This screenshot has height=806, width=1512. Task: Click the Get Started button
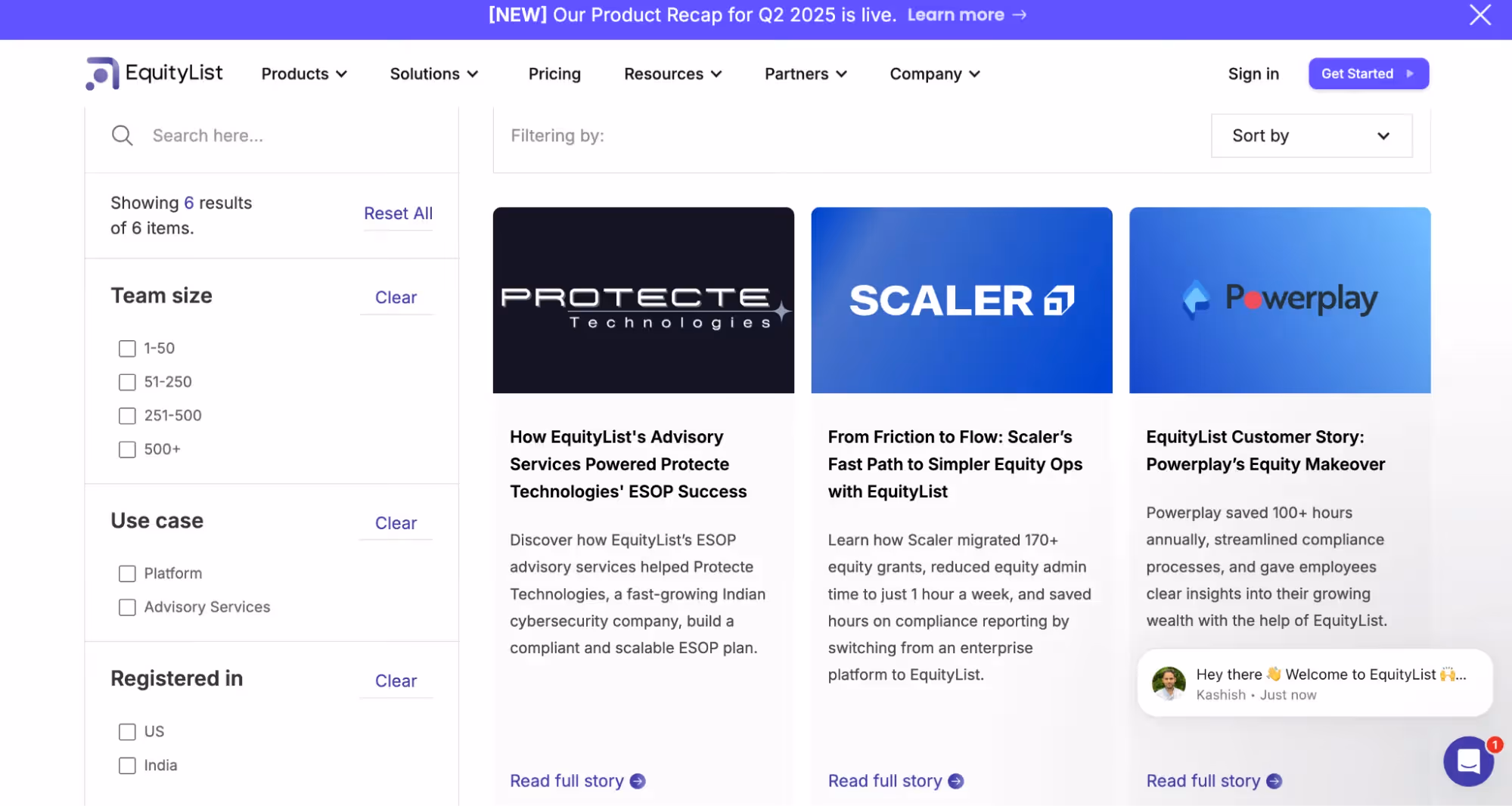point(1368,73)
